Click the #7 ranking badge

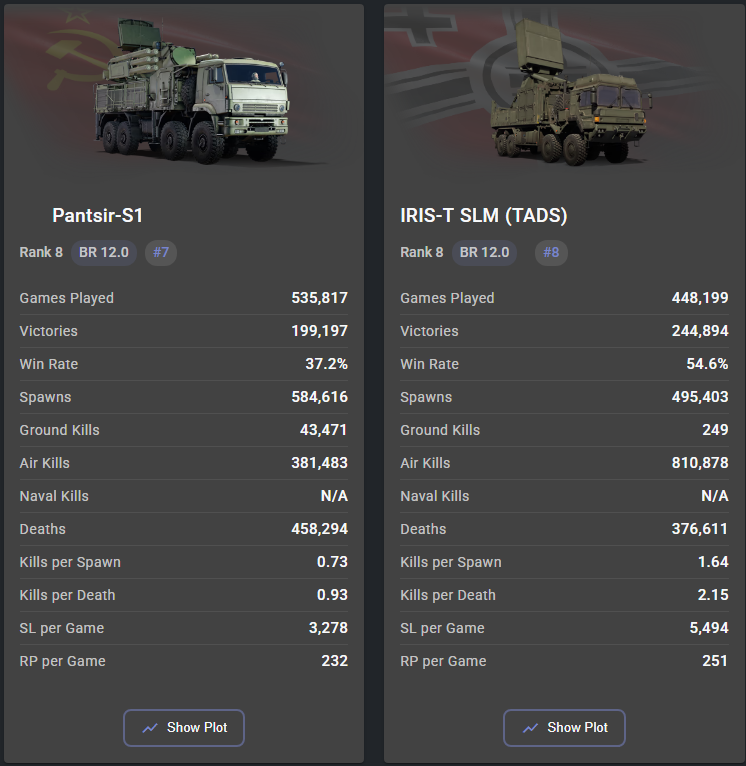161,253
